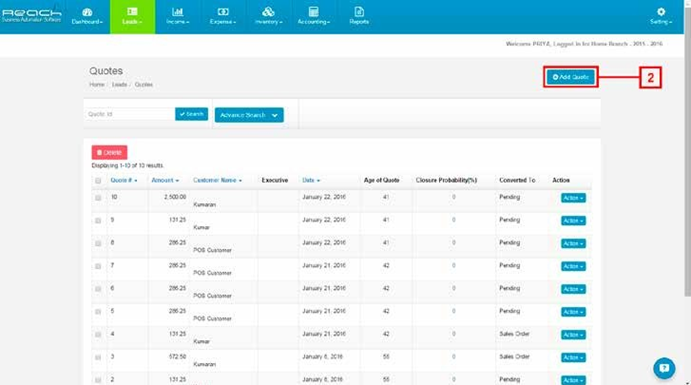Open the Expense money icon menu
This screenshot has width=691, height=385.
223,11
